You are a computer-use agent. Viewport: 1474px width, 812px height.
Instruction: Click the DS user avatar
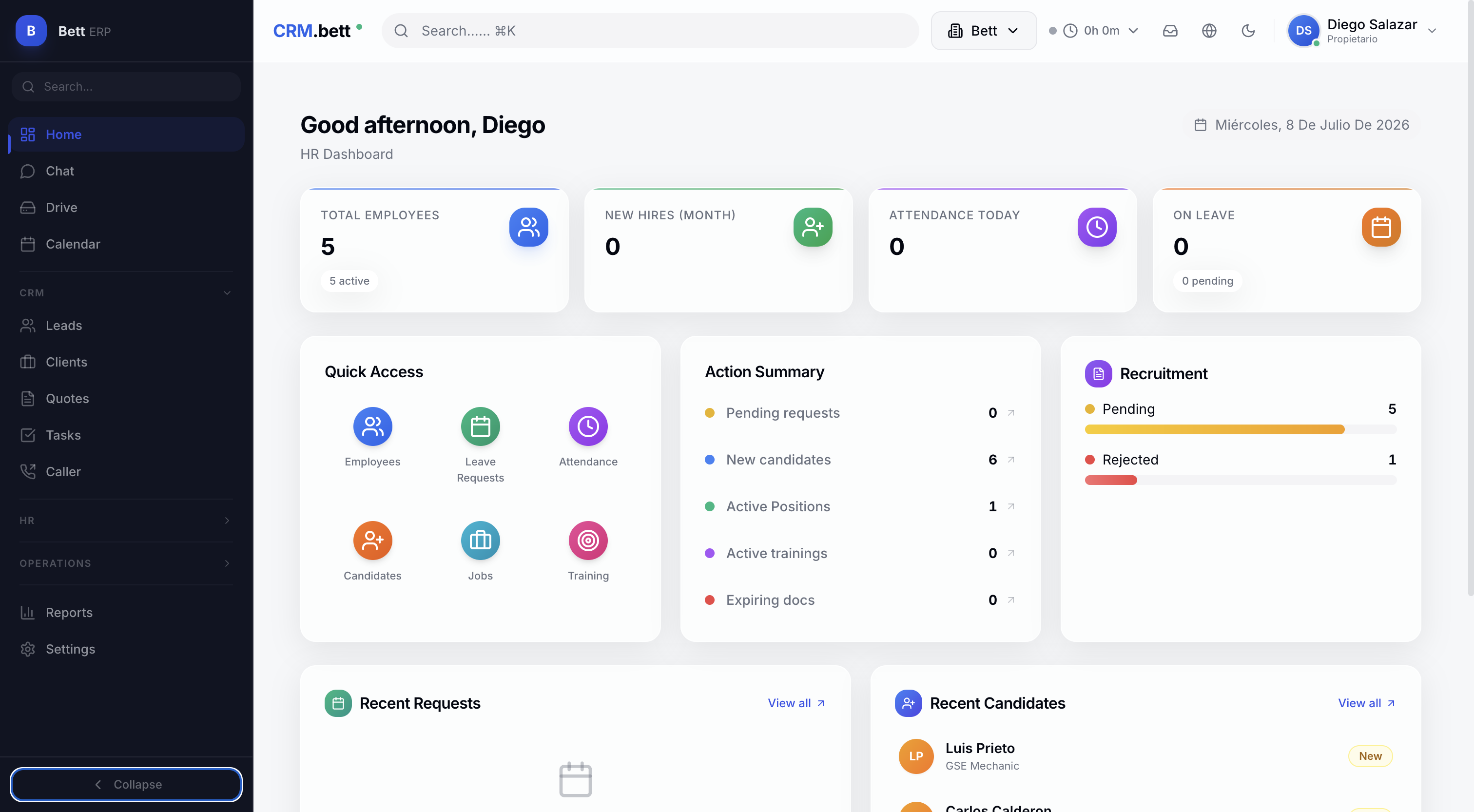click(1303, 31)
